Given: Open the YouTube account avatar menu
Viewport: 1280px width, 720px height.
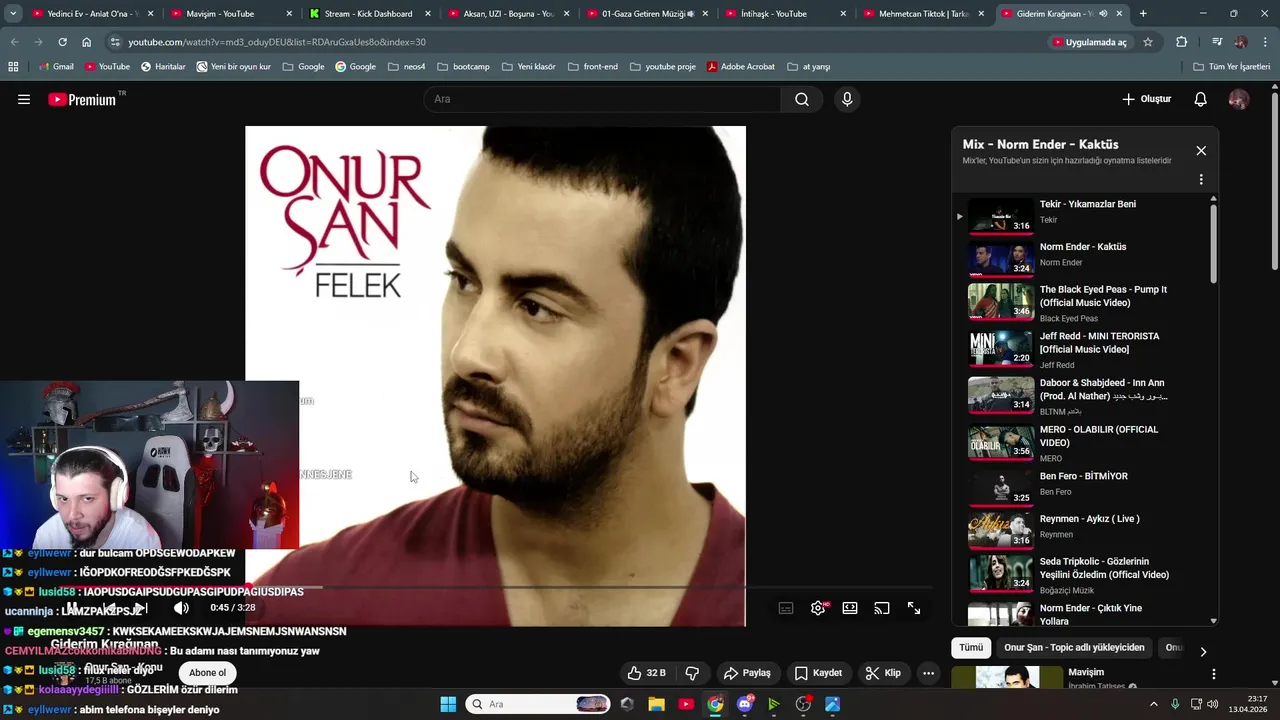Looking at the screenshot, I should click(x=1238, y=99).
